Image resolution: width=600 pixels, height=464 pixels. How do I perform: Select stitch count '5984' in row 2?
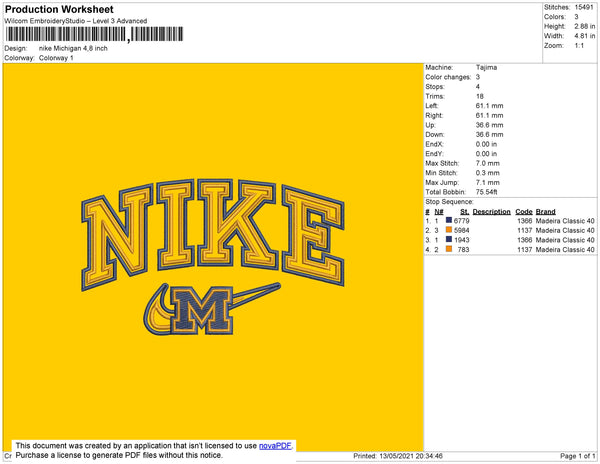[461, 230]
